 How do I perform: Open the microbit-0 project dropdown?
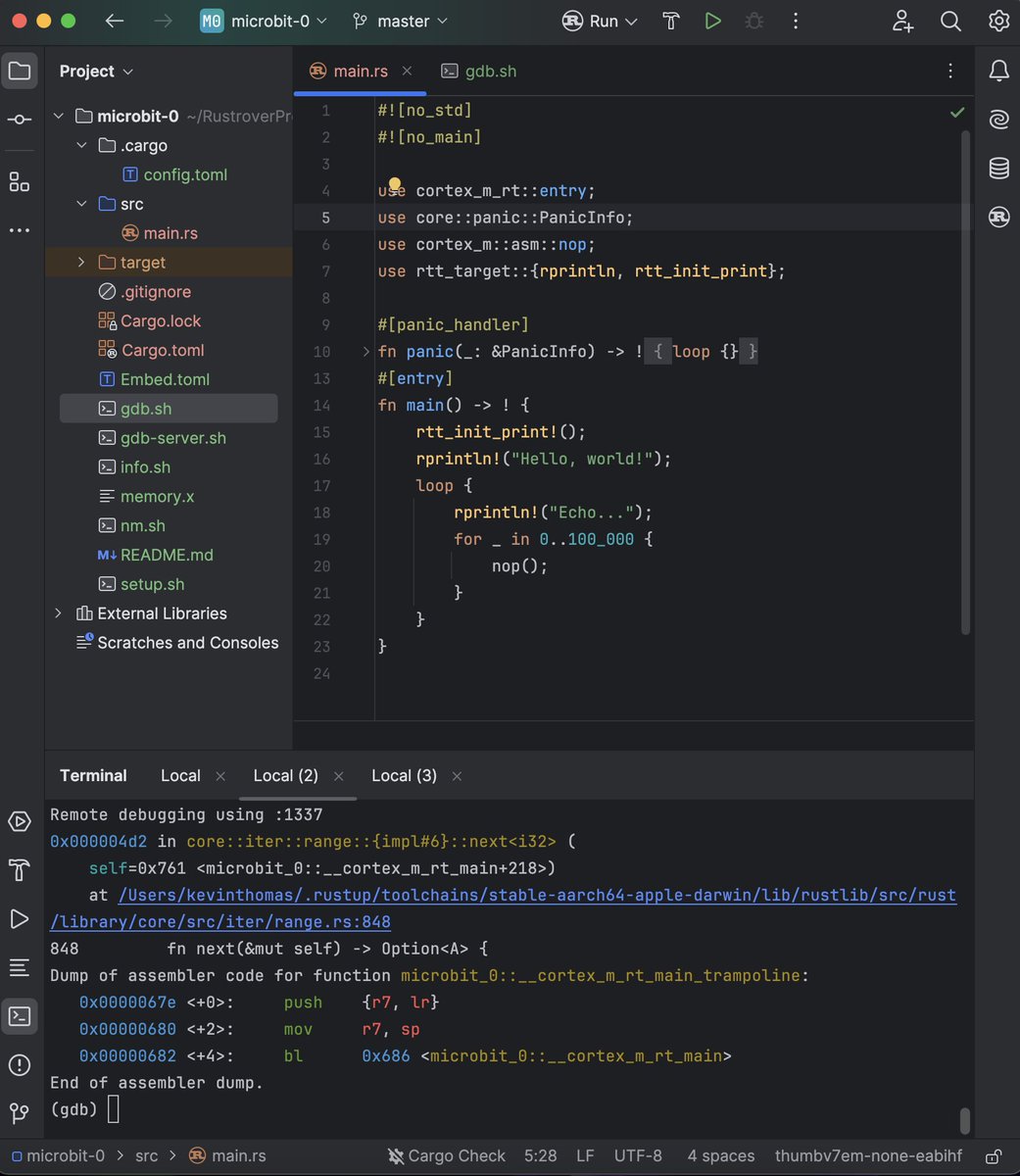click(265, 21)
